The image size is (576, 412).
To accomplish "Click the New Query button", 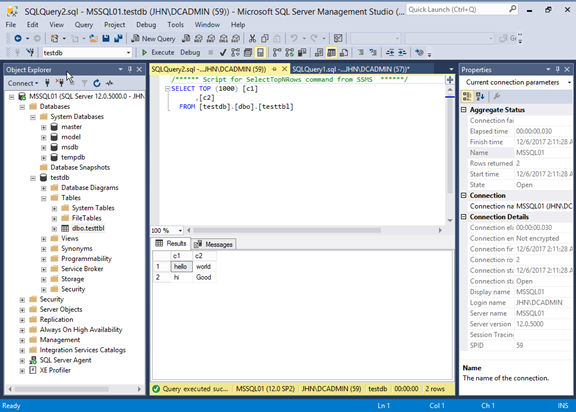I will (153, 38).
